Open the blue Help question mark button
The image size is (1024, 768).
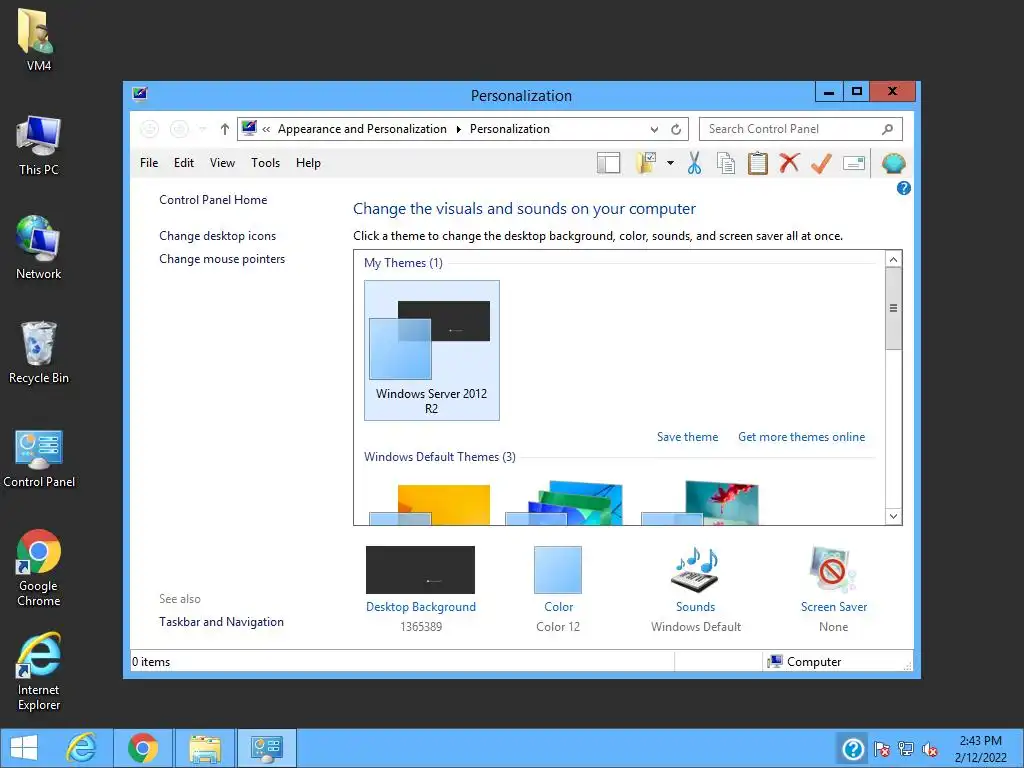904,188
